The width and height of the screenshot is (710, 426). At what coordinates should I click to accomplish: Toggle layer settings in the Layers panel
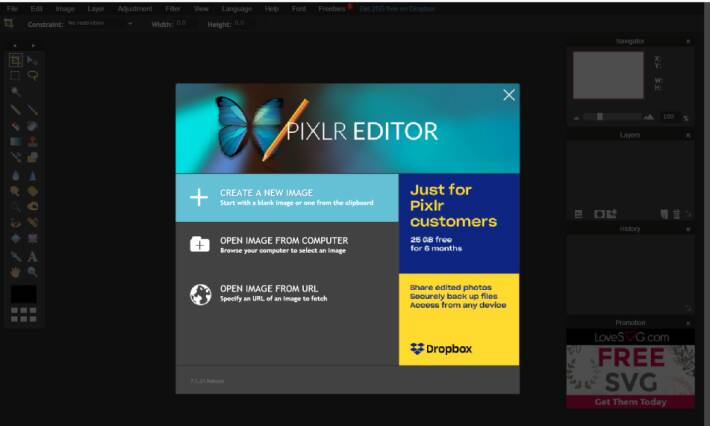pos(578,214)
